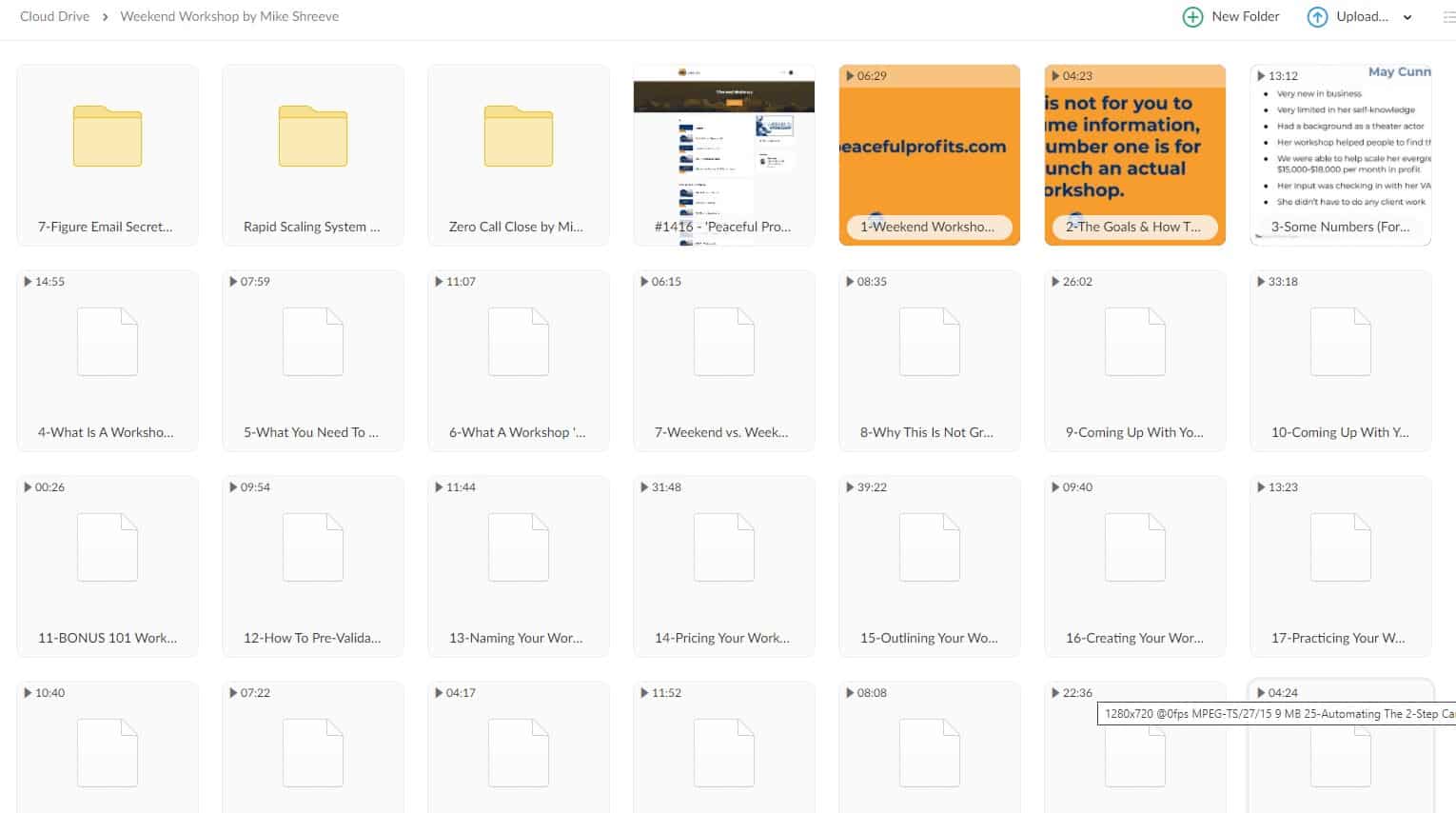Click the play icon on 10-Coming Up With Y
The height and width of the screenshot is (813, 1456).
[1261, 281]
